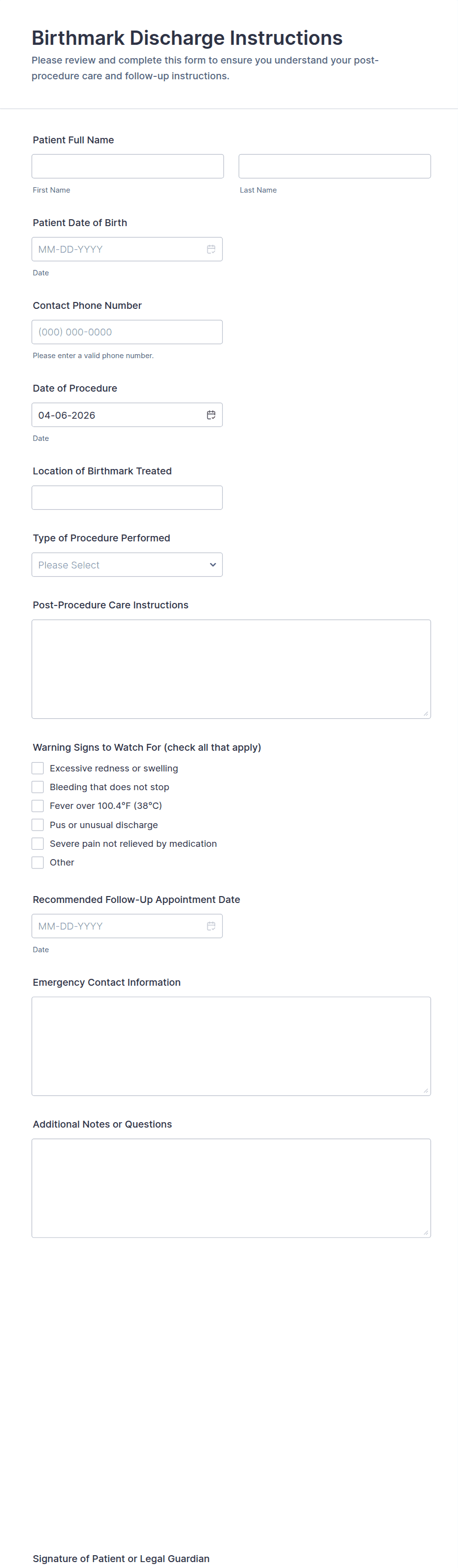Click the Emergency Contact Information textarea

pyautogui.click(x=231, y=1046)
